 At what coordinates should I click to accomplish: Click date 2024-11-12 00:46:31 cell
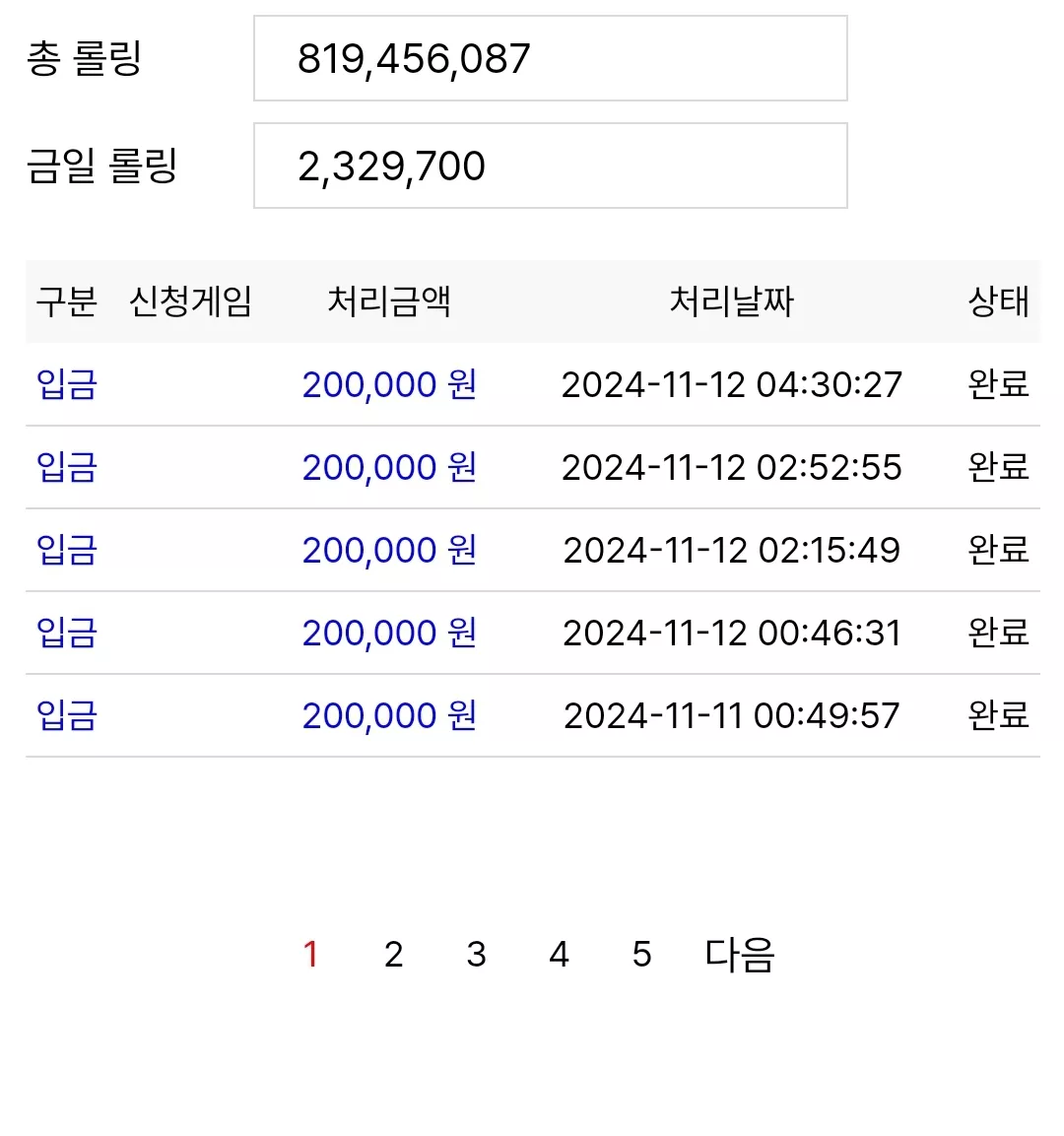732,633
